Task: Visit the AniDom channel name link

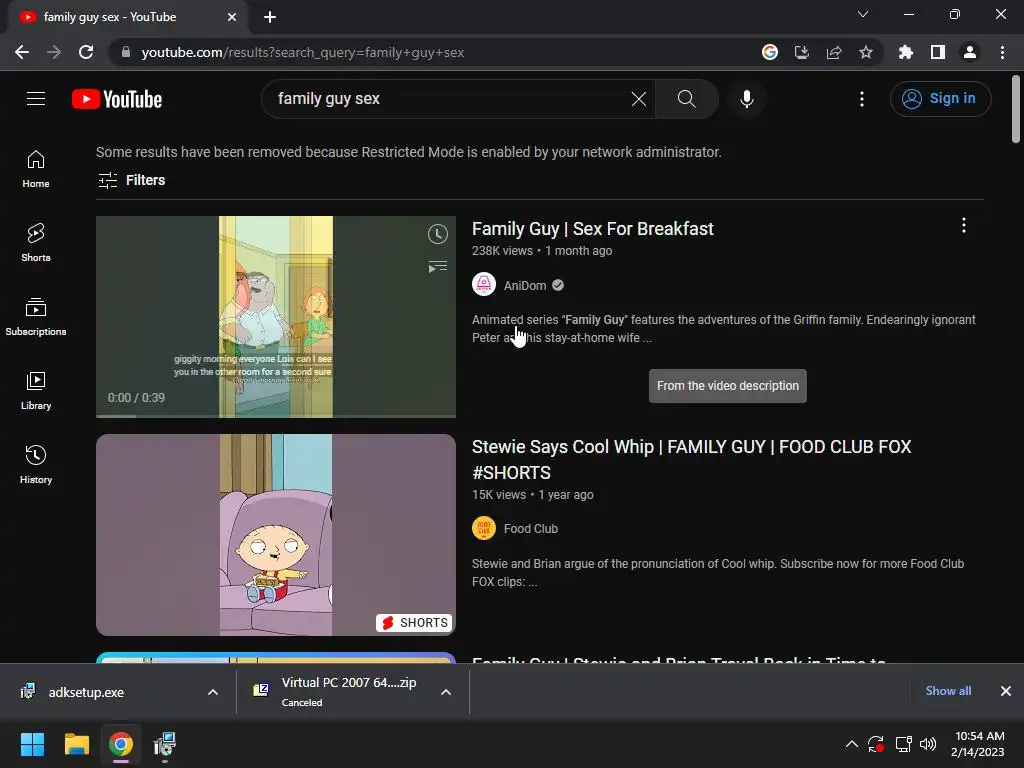Action: pyautogui.click(x=524, y=285)
